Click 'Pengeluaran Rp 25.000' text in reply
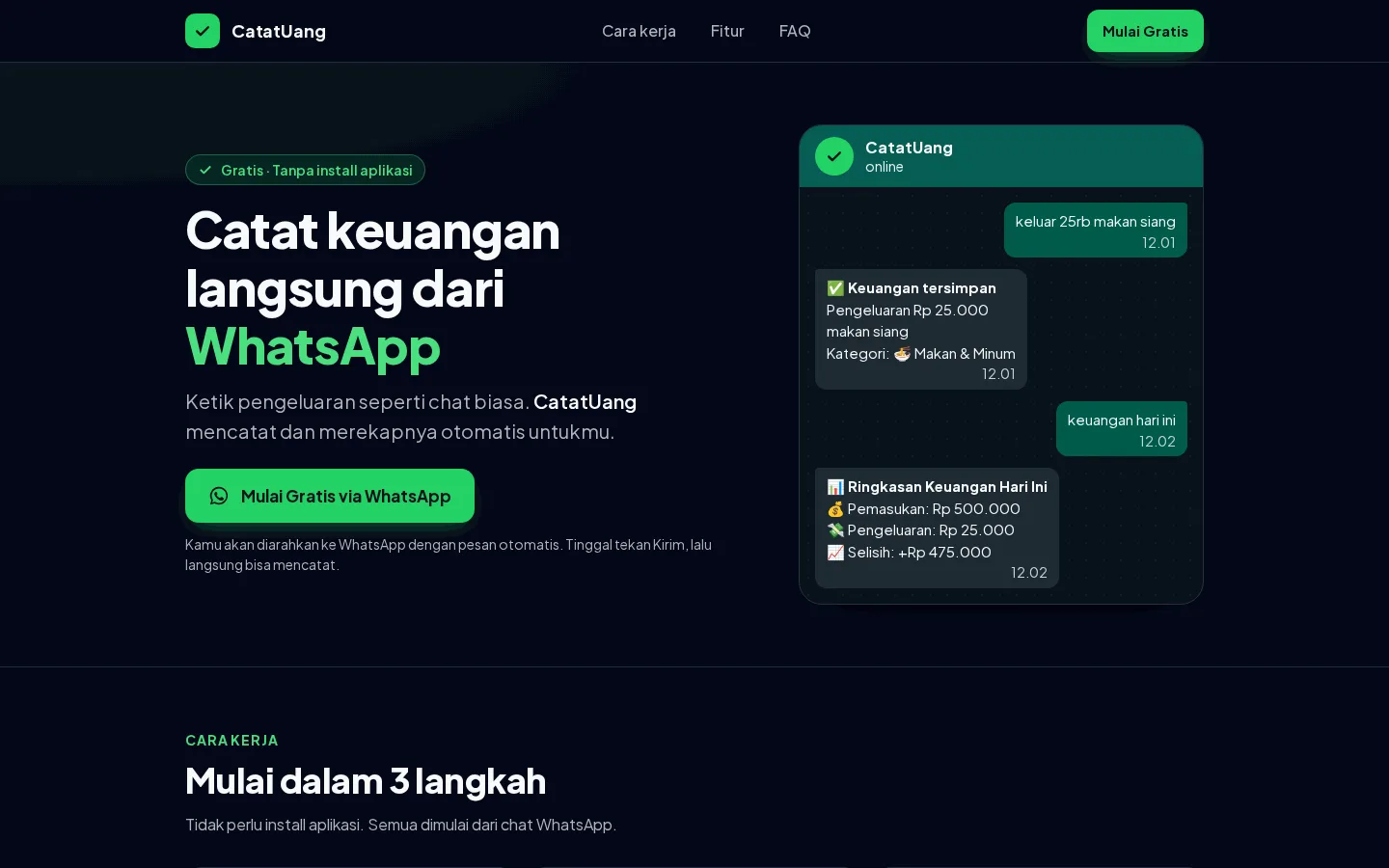The image size is (1389, 868). point(908,311)
